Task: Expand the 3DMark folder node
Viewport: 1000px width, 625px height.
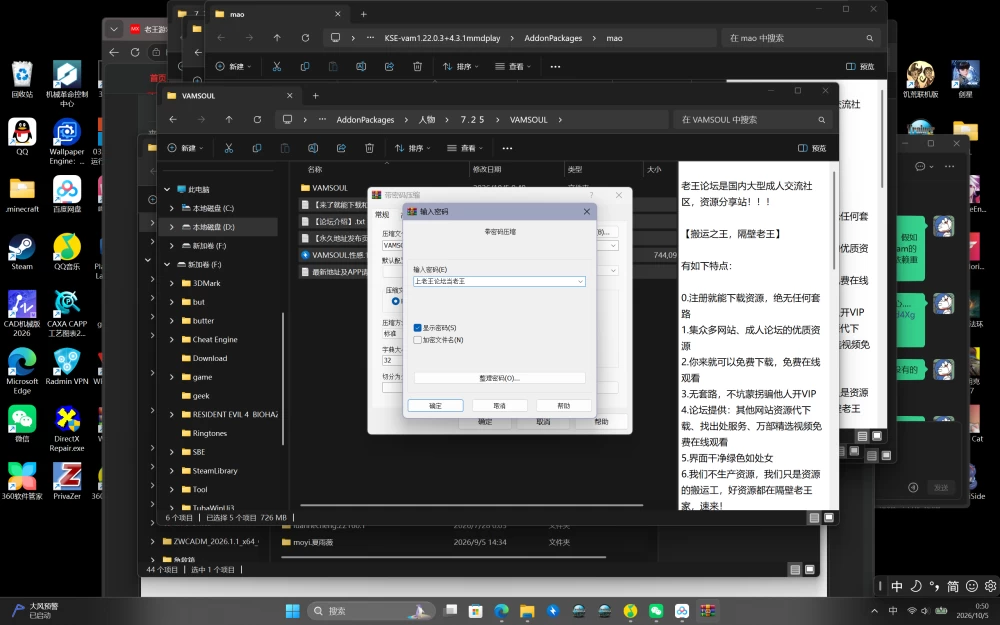Action: 172,283
